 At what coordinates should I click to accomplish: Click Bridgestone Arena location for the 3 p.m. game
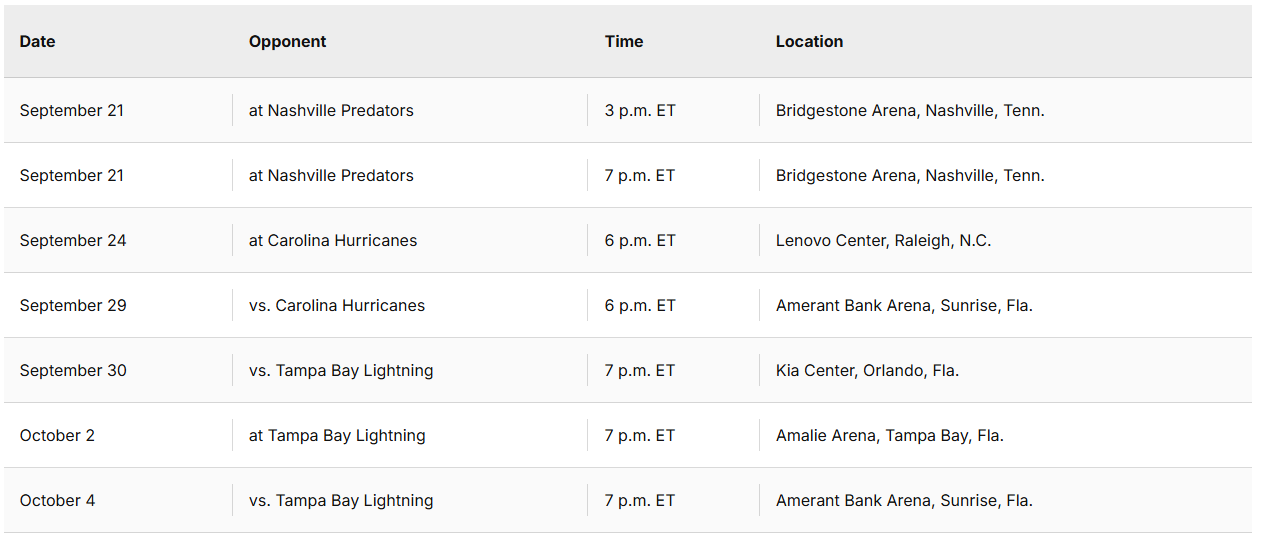(x=910, y=111)
